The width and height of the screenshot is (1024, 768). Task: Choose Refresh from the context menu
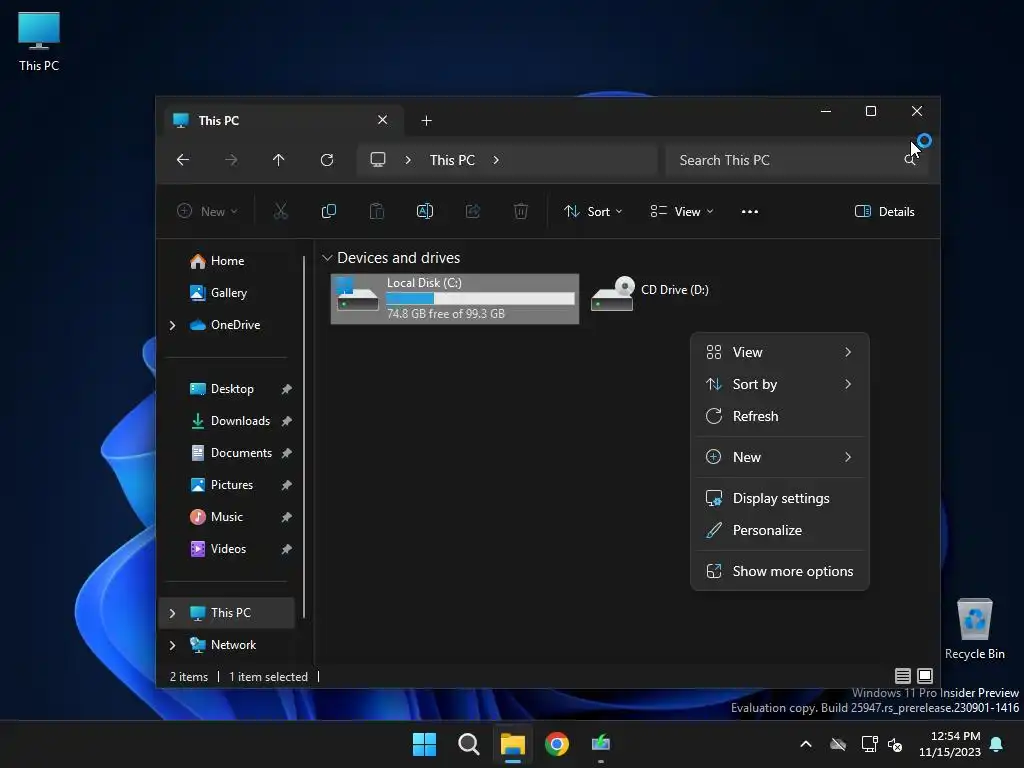click(779, 417)
